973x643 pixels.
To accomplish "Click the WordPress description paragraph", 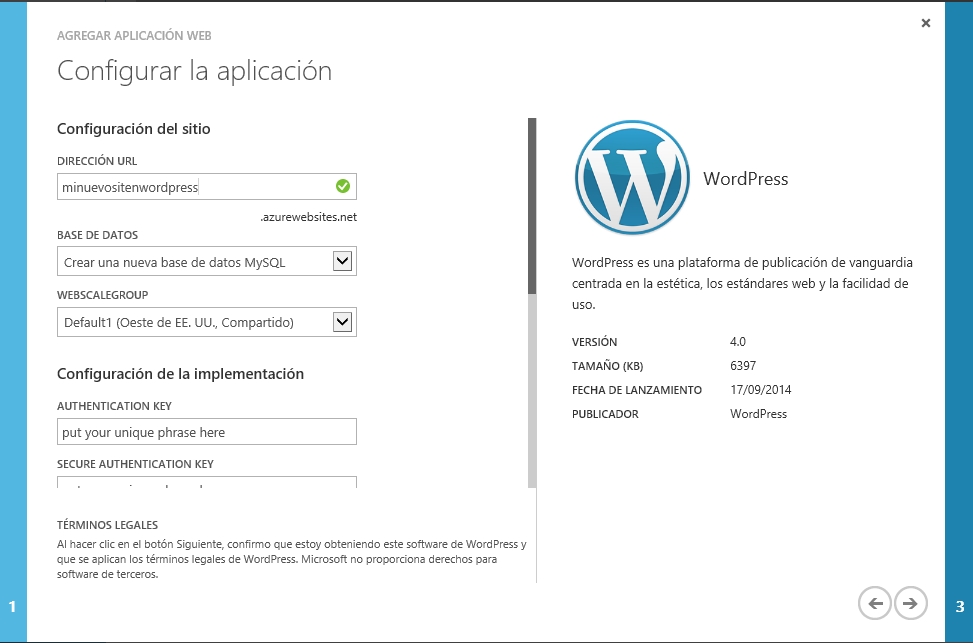I will pos(742,284).
